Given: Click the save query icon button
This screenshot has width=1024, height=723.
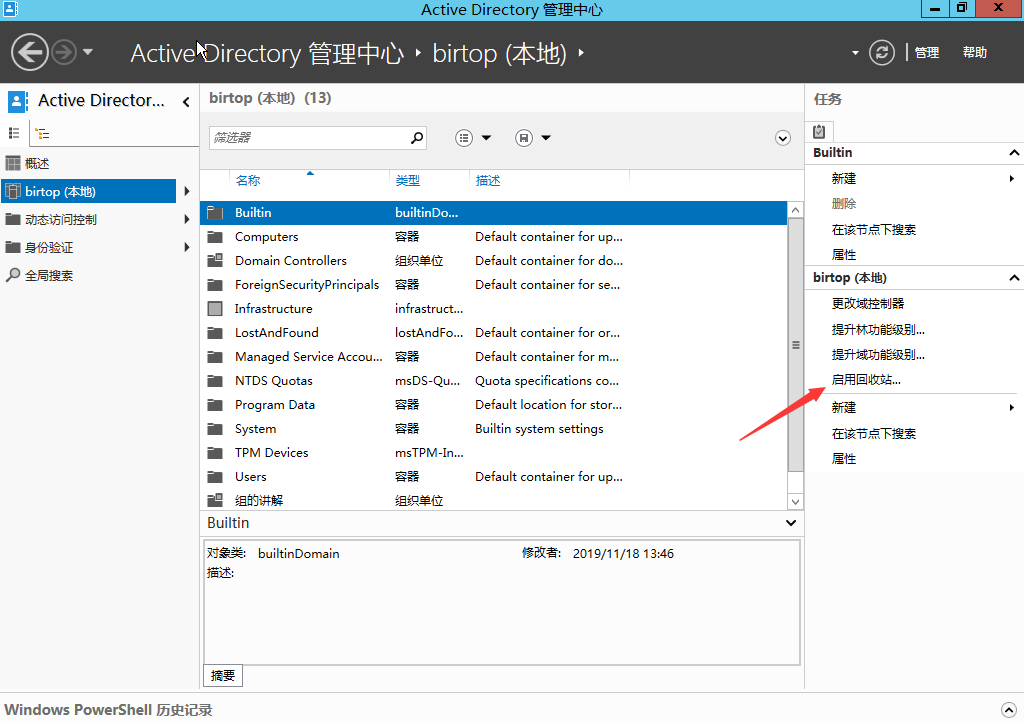Looking at the screenshot, I should pos(524,138).
